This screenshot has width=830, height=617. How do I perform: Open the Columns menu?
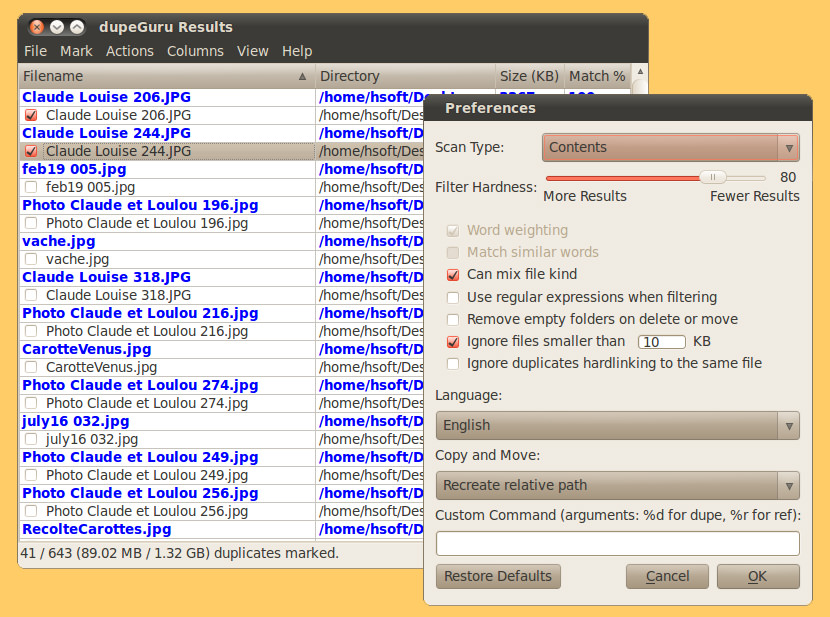[x=195, y=51]
